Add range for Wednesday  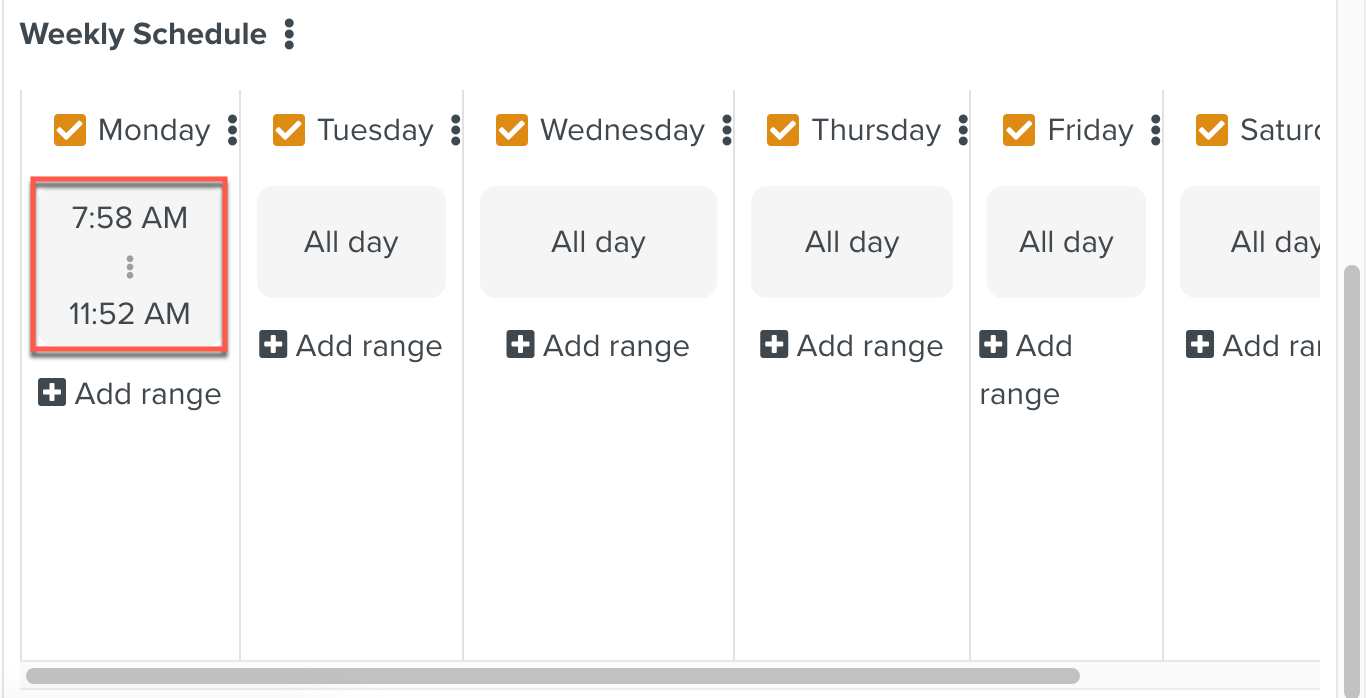[598, 346]
